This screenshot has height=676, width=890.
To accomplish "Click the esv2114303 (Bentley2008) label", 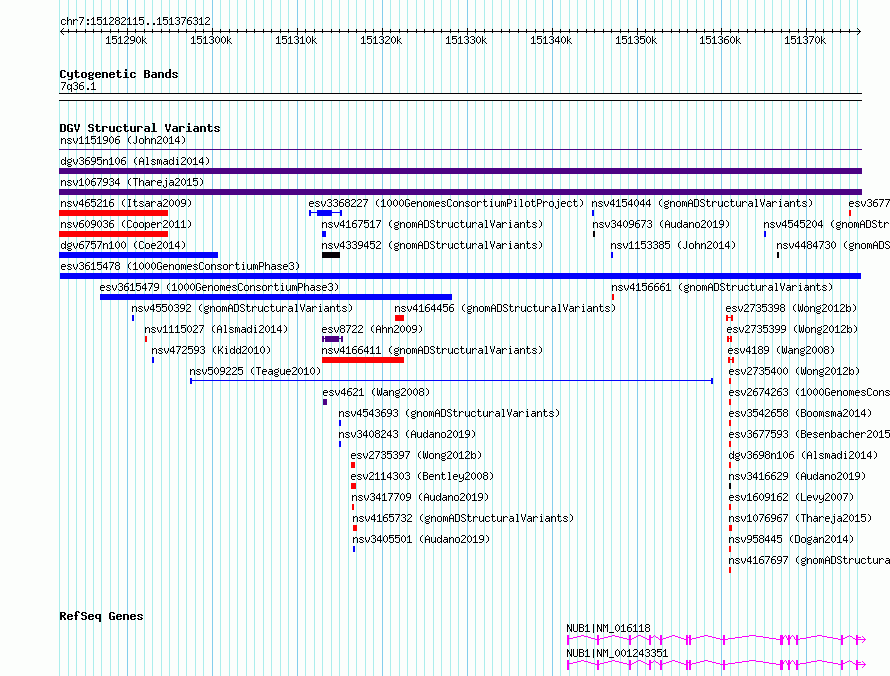I will pos(422,476).
